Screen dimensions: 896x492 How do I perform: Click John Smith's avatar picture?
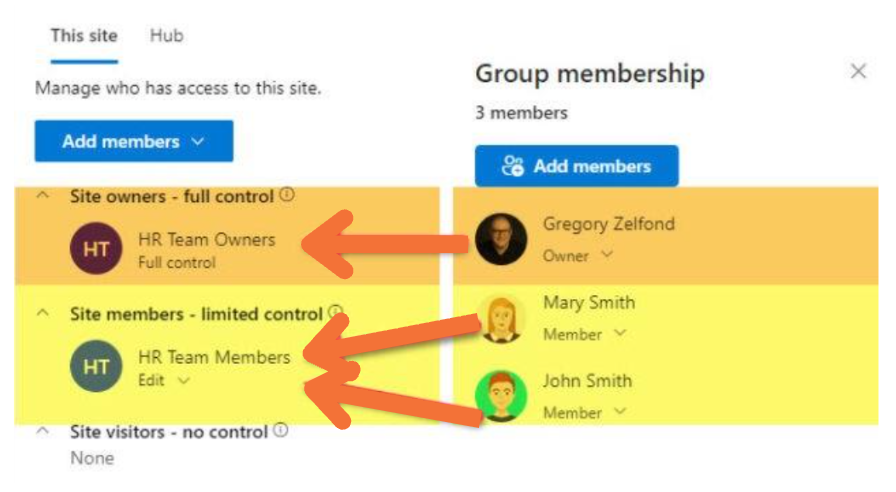(501, 396)
